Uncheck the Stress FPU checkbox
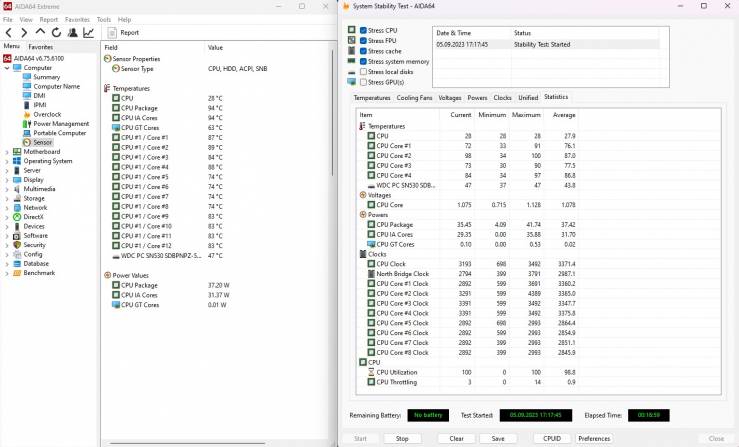739x447 pixels. 363,41
